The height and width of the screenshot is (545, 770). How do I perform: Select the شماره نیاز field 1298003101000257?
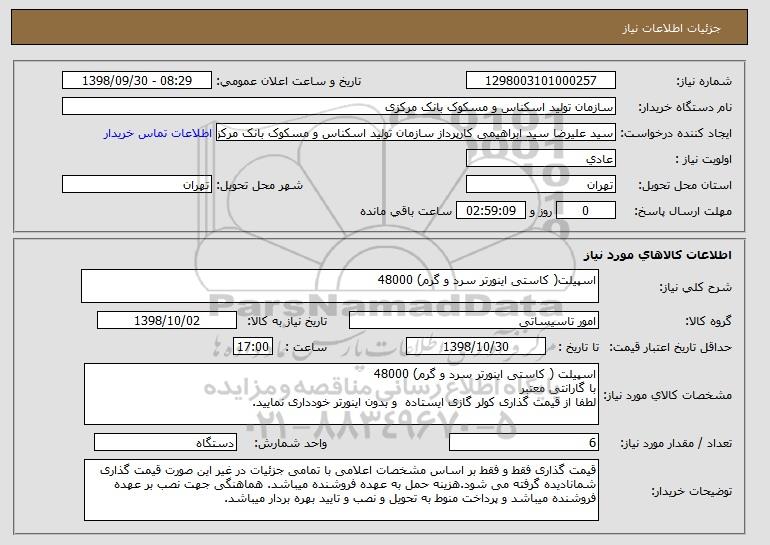[x=541, y=81]
